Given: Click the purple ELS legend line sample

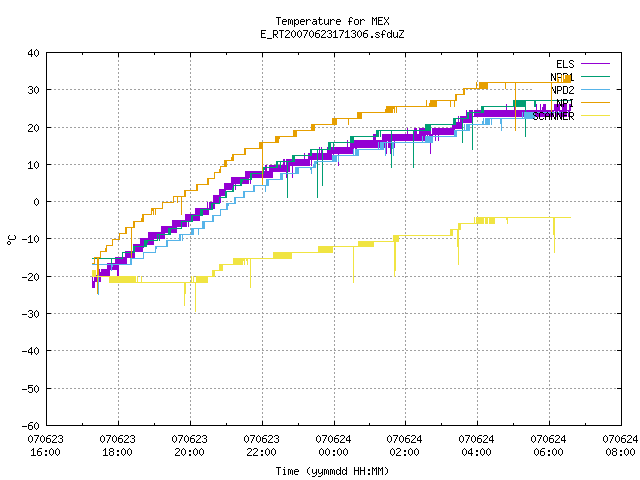Looking at the screenshot, I should pyautogui.click(x=595, y=64).
